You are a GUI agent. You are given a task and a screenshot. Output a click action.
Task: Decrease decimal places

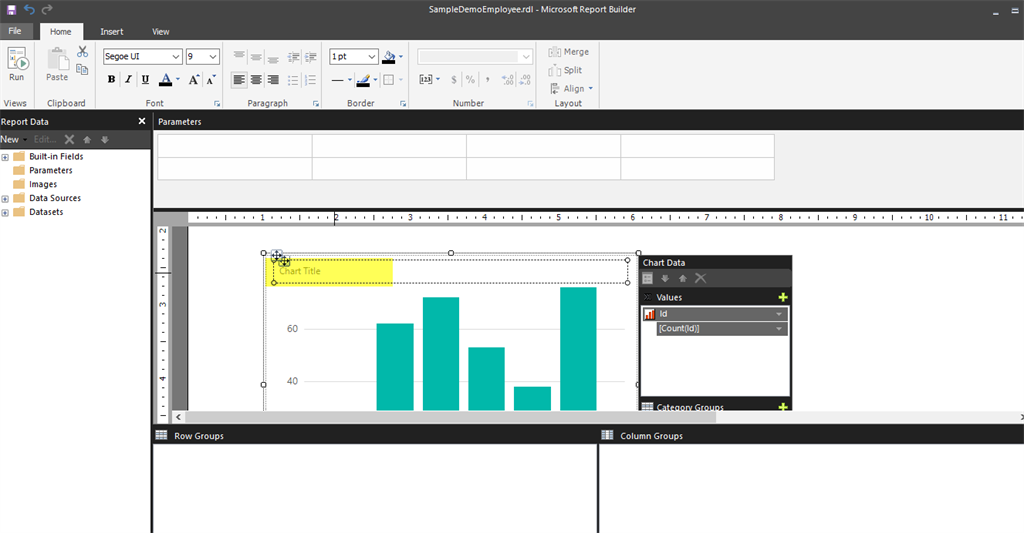[x=525, y=80]
